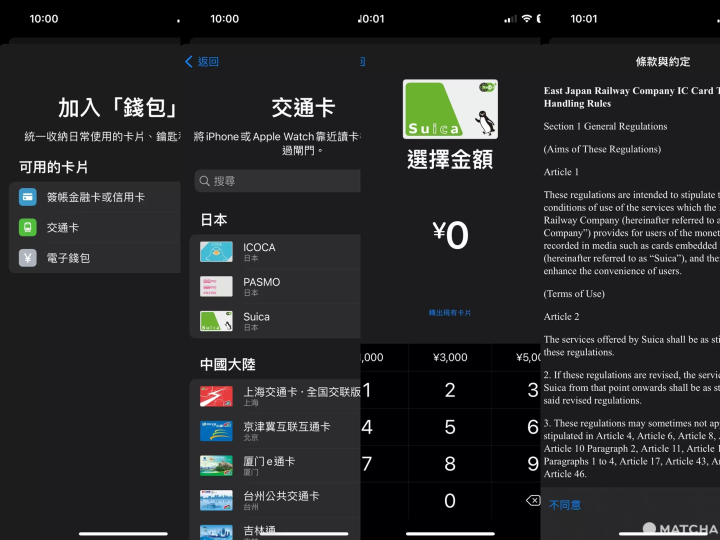Tap 不同意 to decline terms
Screen dimensions: 720x540
(565, 505)
